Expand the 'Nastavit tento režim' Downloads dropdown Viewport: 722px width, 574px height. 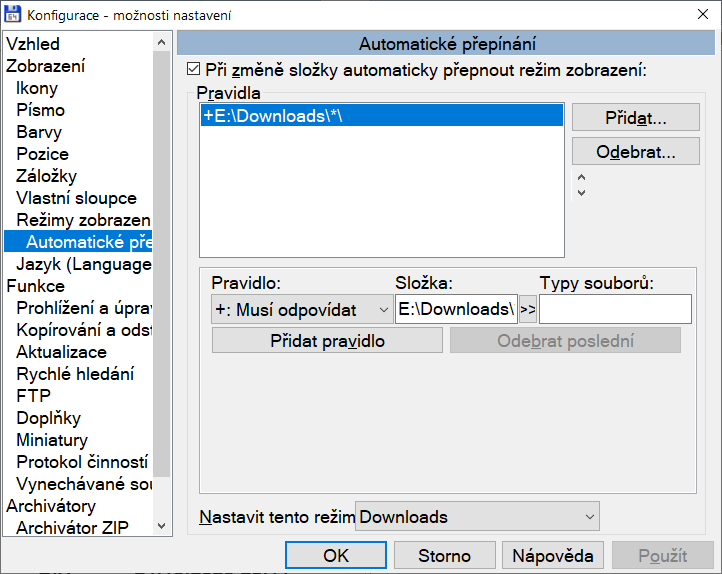tap(477, 517)
